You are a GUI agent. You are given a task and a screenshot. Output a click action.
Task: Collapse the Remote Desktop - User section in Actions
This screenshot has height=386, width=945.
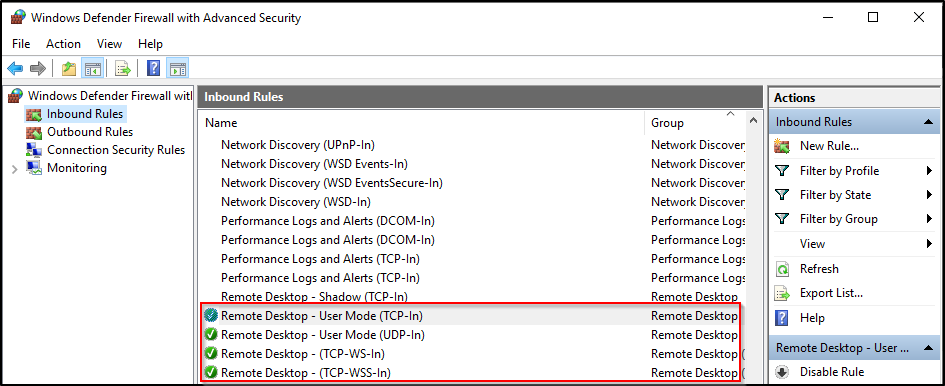click(x=928, y=348)
